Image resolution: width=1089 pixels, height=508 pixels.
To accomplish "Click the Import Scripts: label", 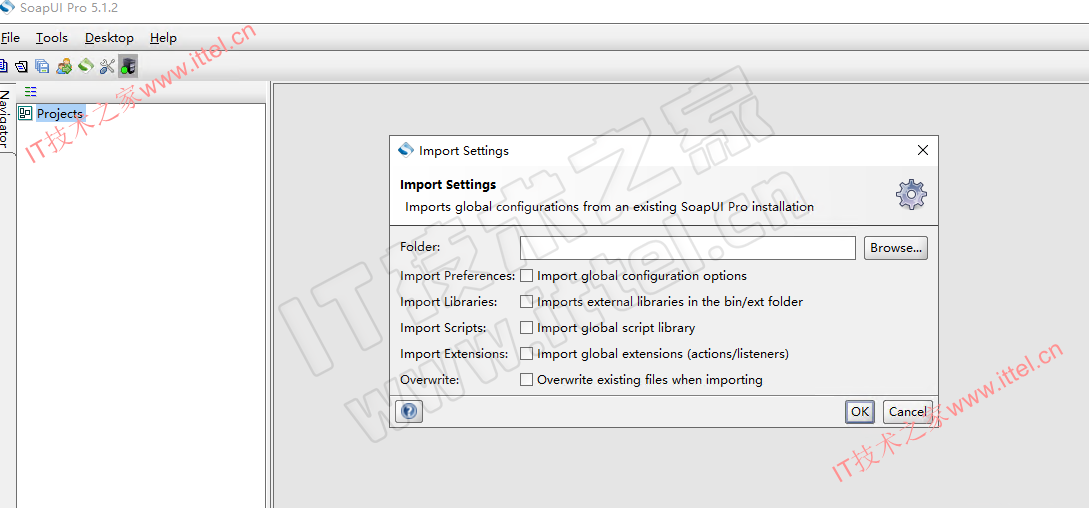I will (x=444, y=327).
